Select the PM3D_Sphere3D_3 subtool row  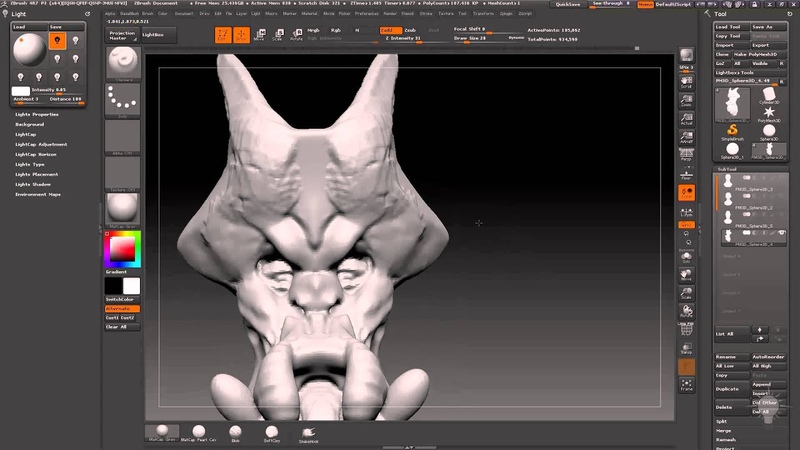[x=753, y=183]
